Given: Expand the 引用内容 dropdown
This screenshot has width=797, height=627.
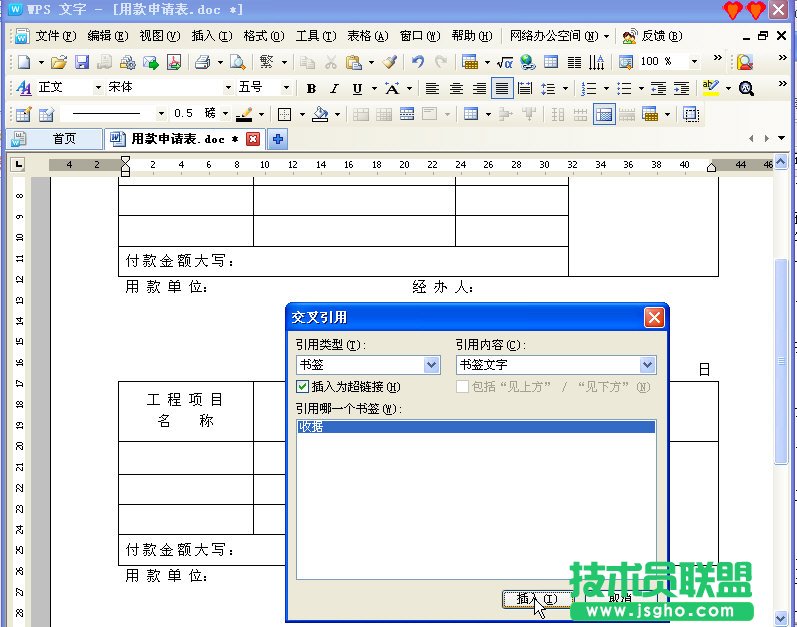Looking at the screenshot, I should pos(647,365).
